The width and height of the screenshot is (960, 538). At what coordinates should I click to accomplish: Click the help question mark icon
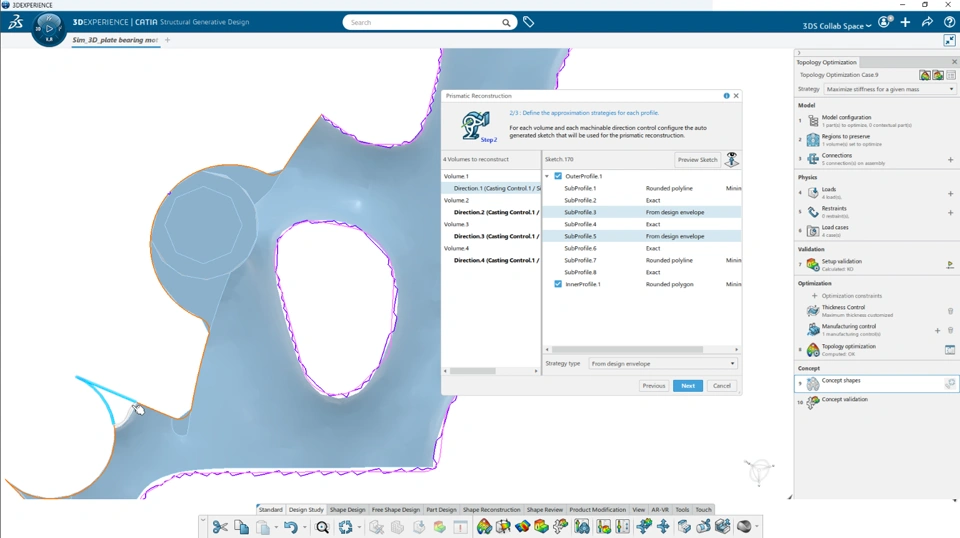click(x=949, y=23)
